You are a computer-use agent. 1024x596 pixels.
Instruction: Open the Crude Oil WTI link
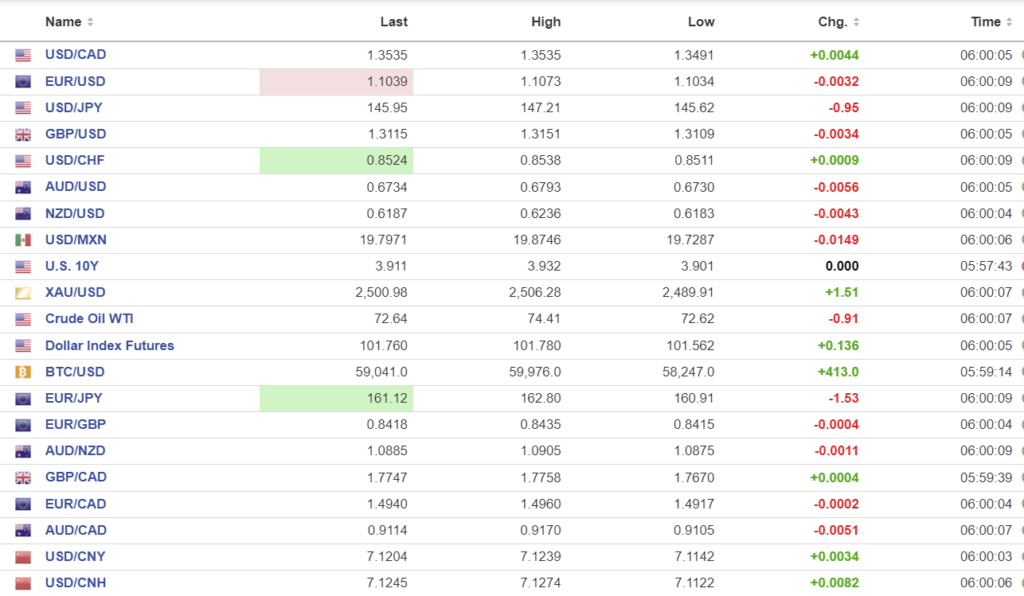point(89,319)
